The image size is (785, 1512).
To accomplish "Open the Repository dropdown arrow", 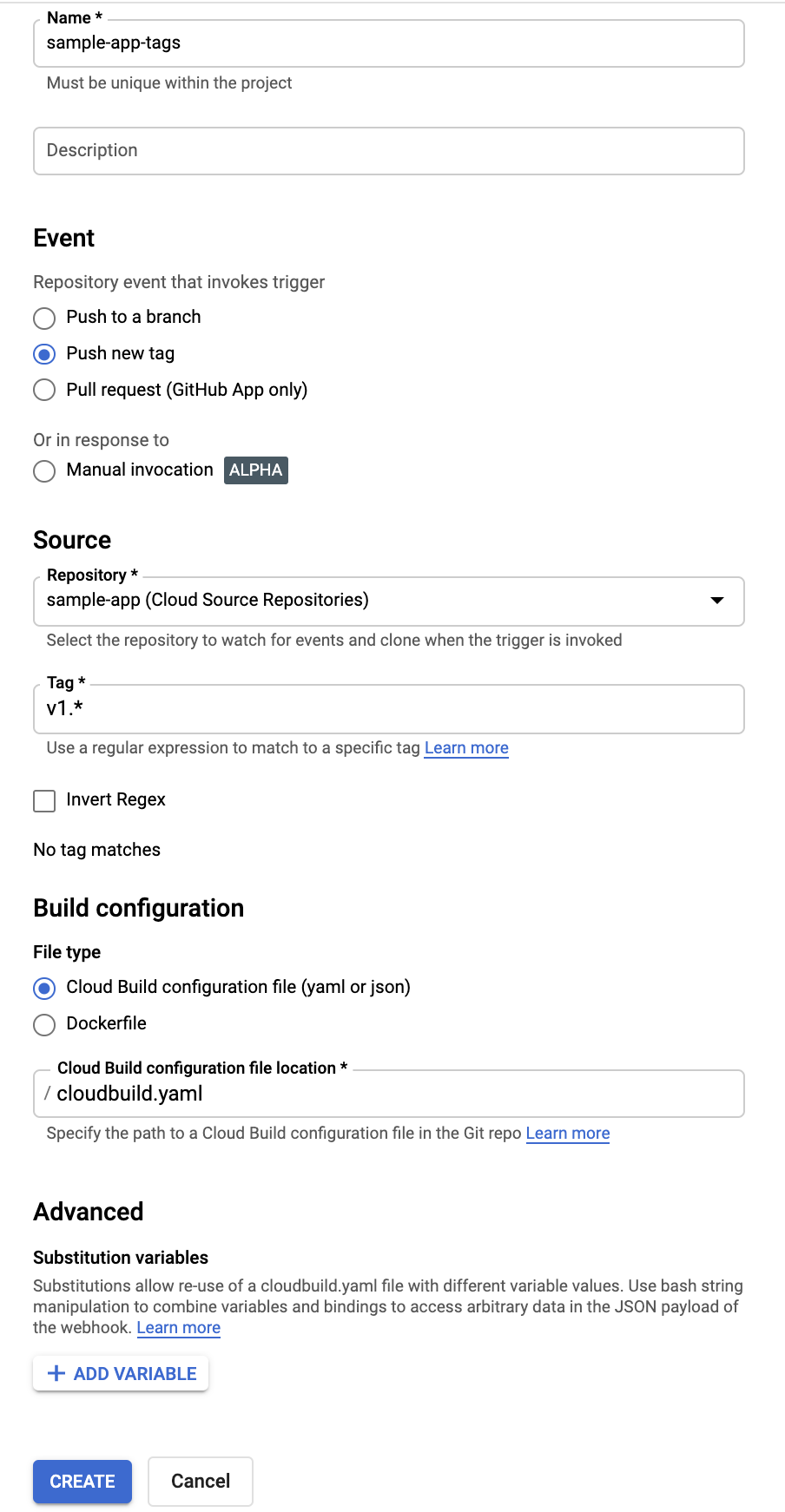I will tap(717, 600).
